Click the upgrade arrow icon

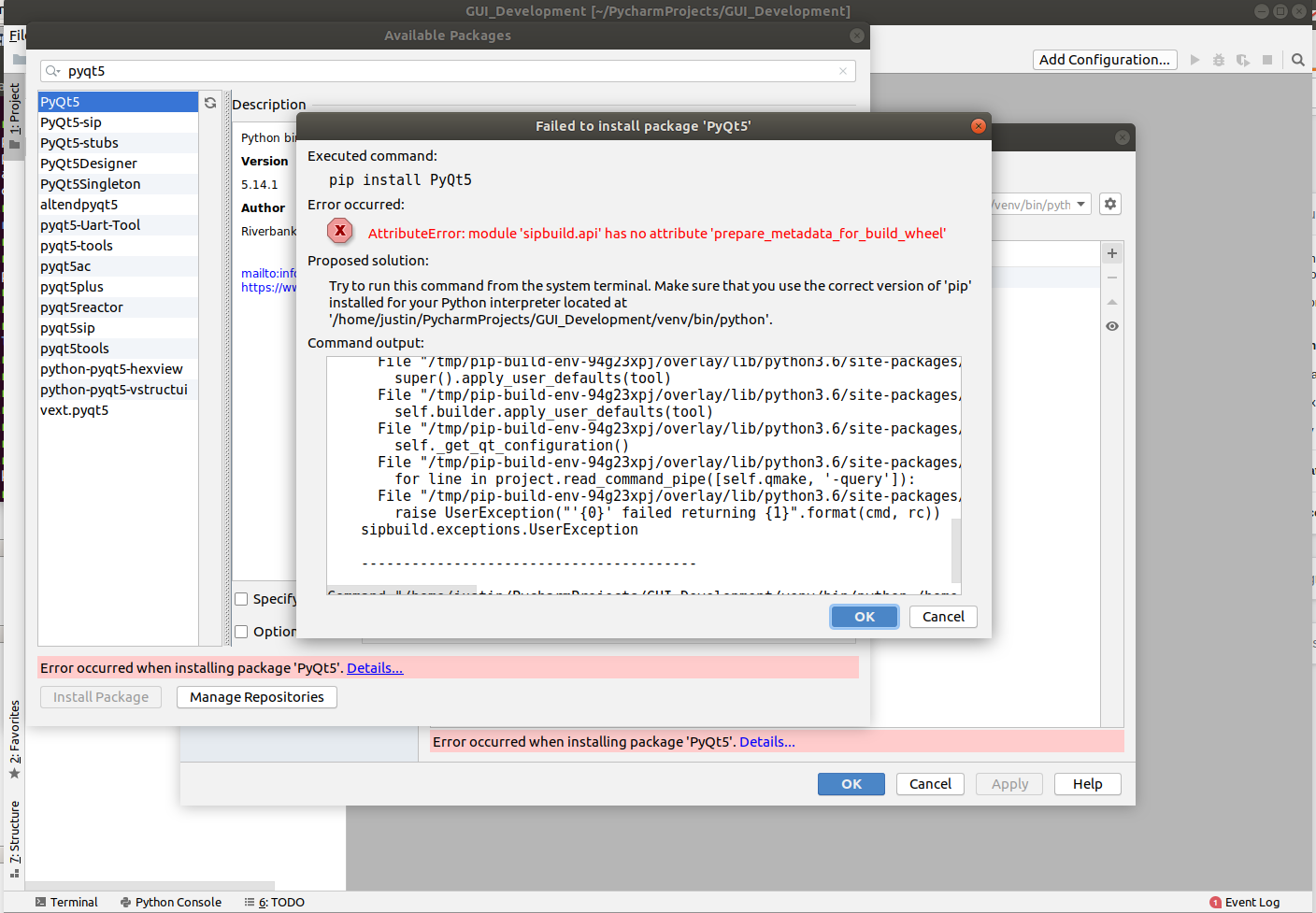click(1112, 302)
